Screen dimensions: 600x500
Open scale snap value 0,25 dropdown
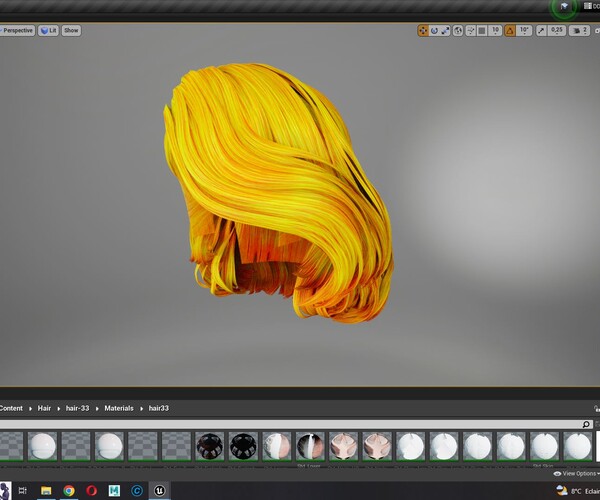coord(557,31)
